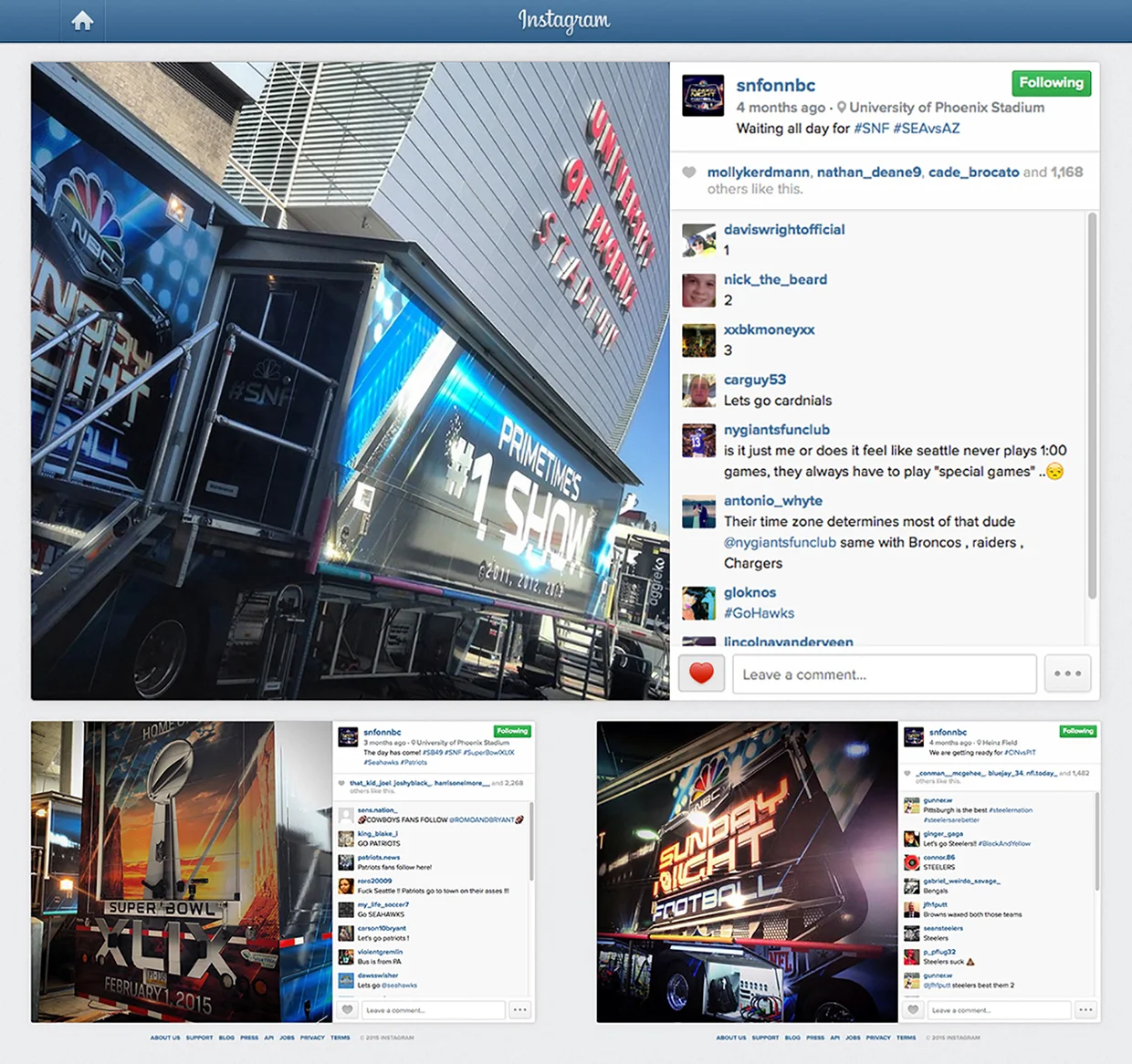The width and height of the screenshot is (1132, 1064).
Task: Open #SB49 hashtag in Super Bowl caption
Action: [x=432, y=753]
